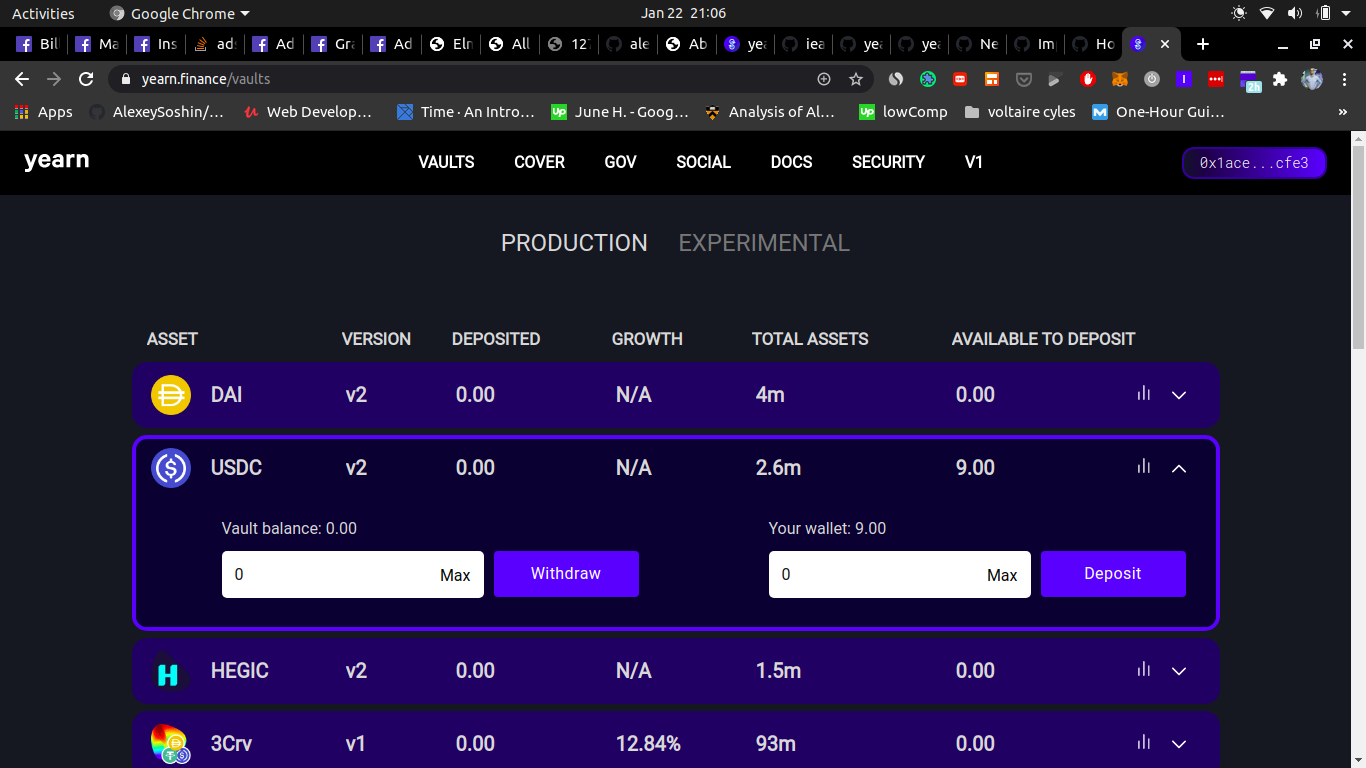Open the Google Chrome app menu
Image resolution: width=1366 pixels, height=768 pixels.
coord(180,13)
